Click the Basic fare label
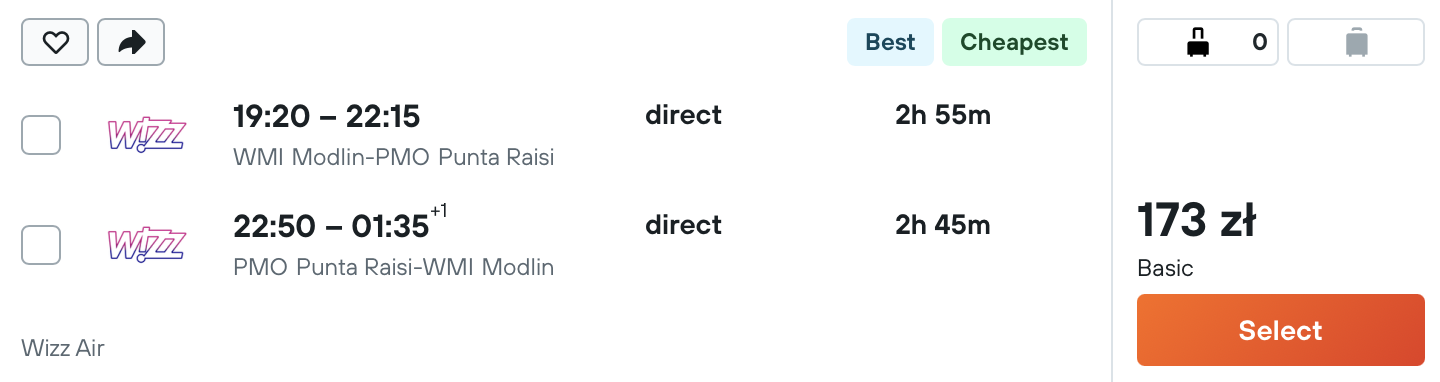Screen dimensions: 1440x382 (x=1165, y=268)
